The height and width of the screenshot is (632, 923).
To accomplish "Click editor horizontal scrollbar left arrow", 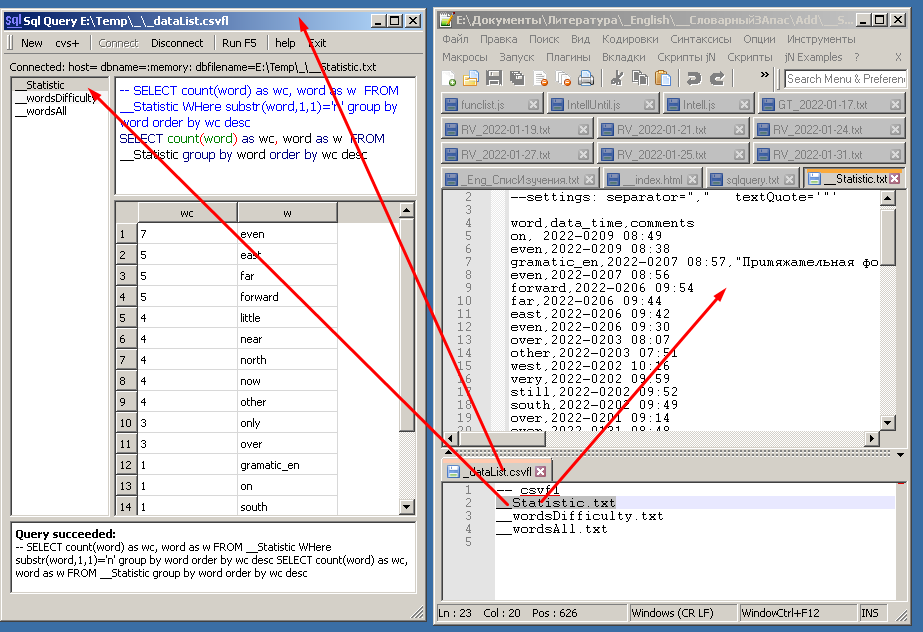I will [x=451, y=438].
